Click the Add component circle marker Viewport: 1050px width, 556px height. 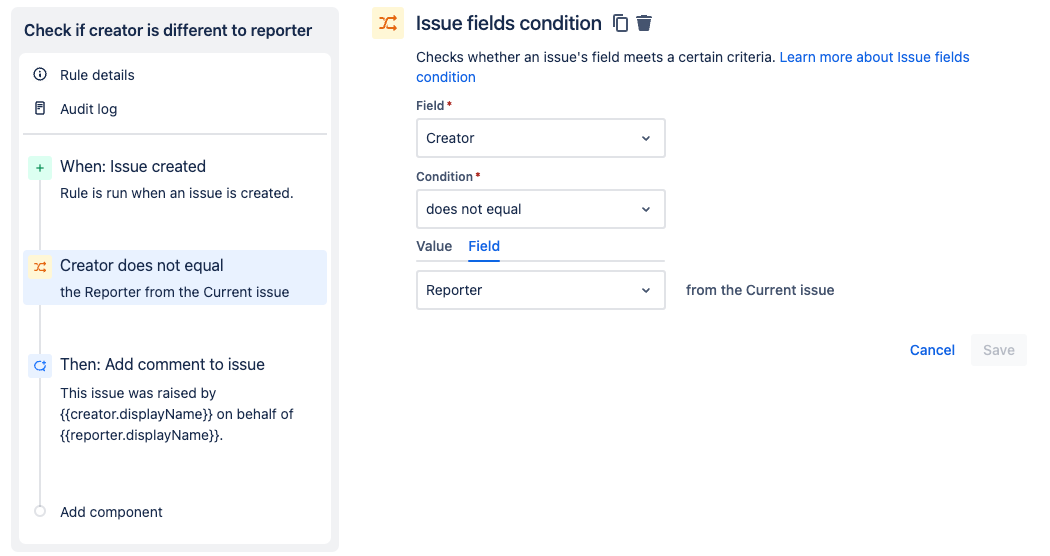click(40, 511)
